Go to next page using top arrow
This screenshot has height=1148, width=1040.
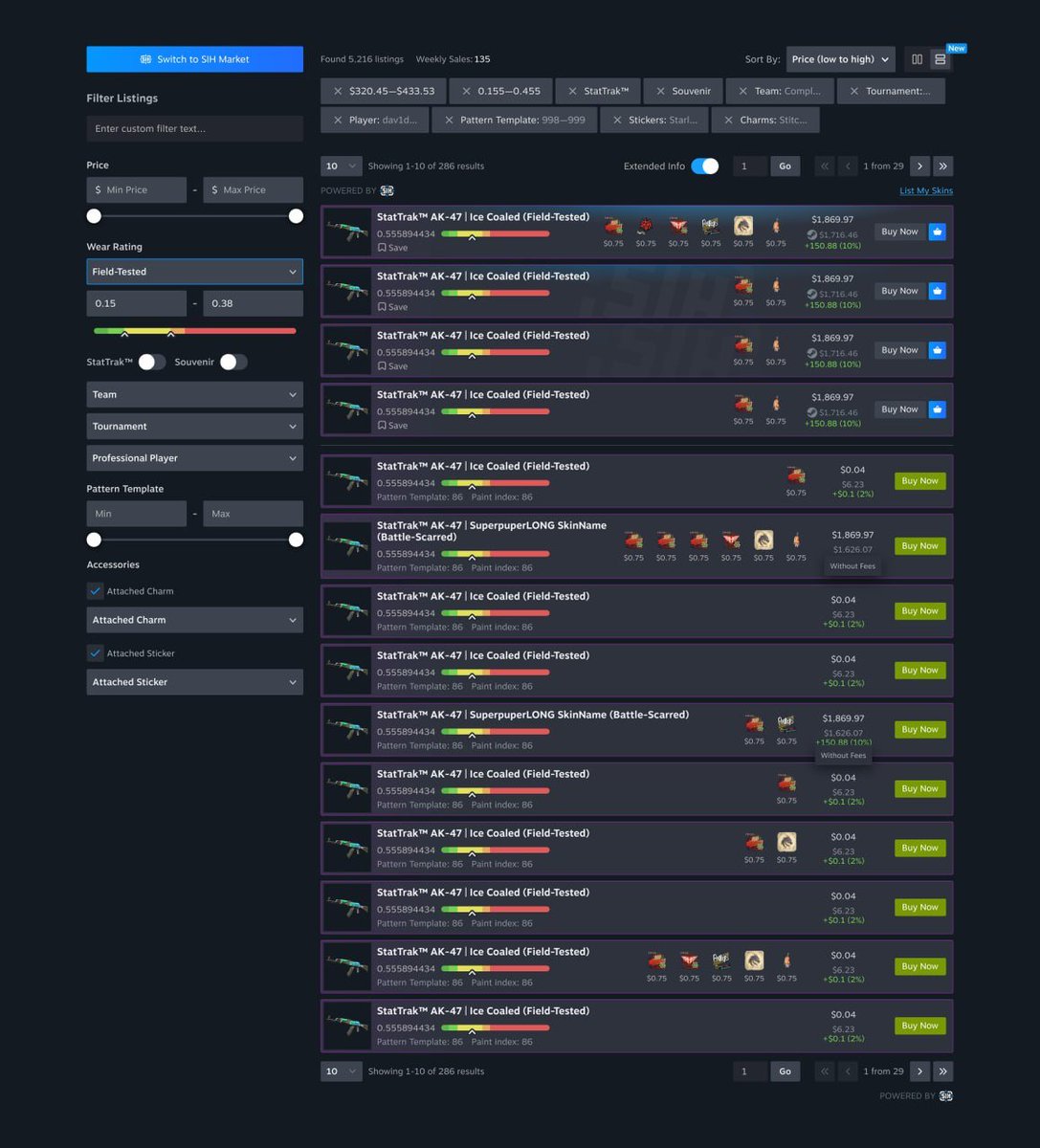[x=919, y=166]
